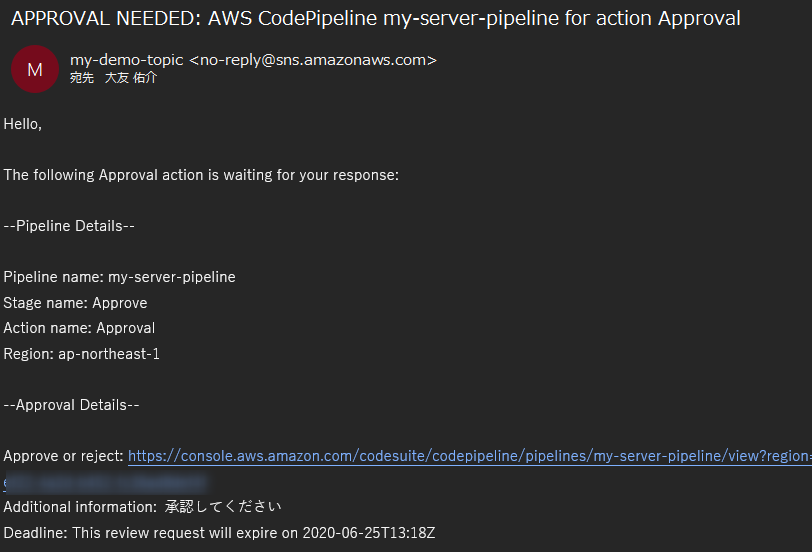Click the Deadline expiry line
812x552 pixels.
point(219,533)
